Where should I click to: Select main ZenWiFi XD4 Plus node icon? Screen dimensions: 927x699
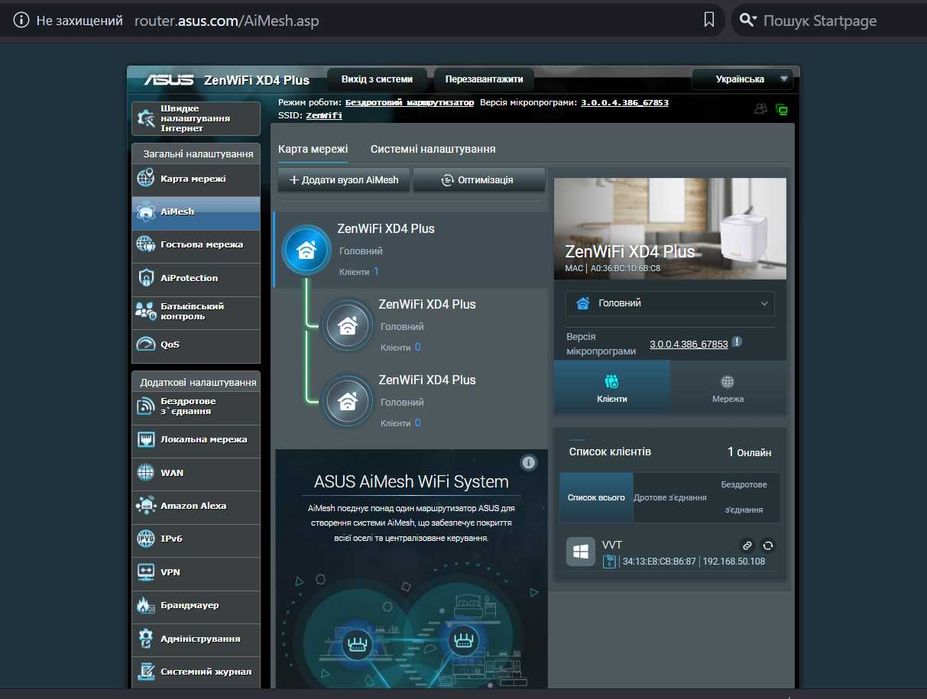[x=306, y=250]
